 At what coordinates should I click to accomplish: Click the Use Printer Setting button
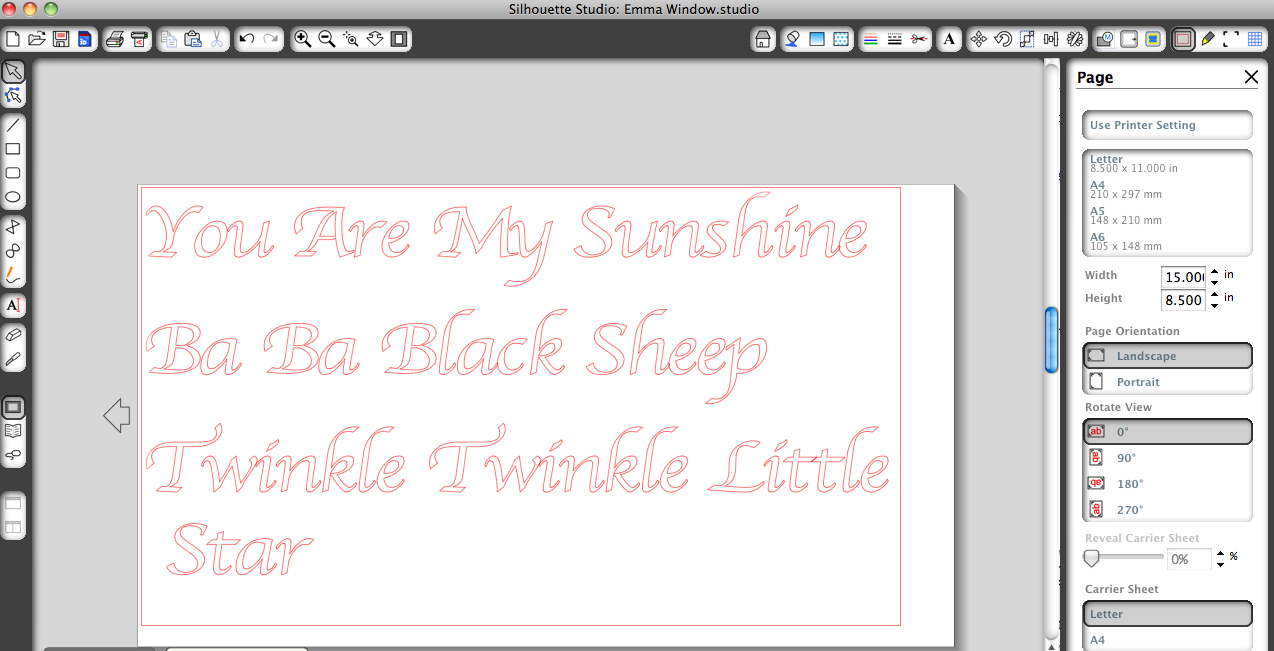click(1167, 125)
